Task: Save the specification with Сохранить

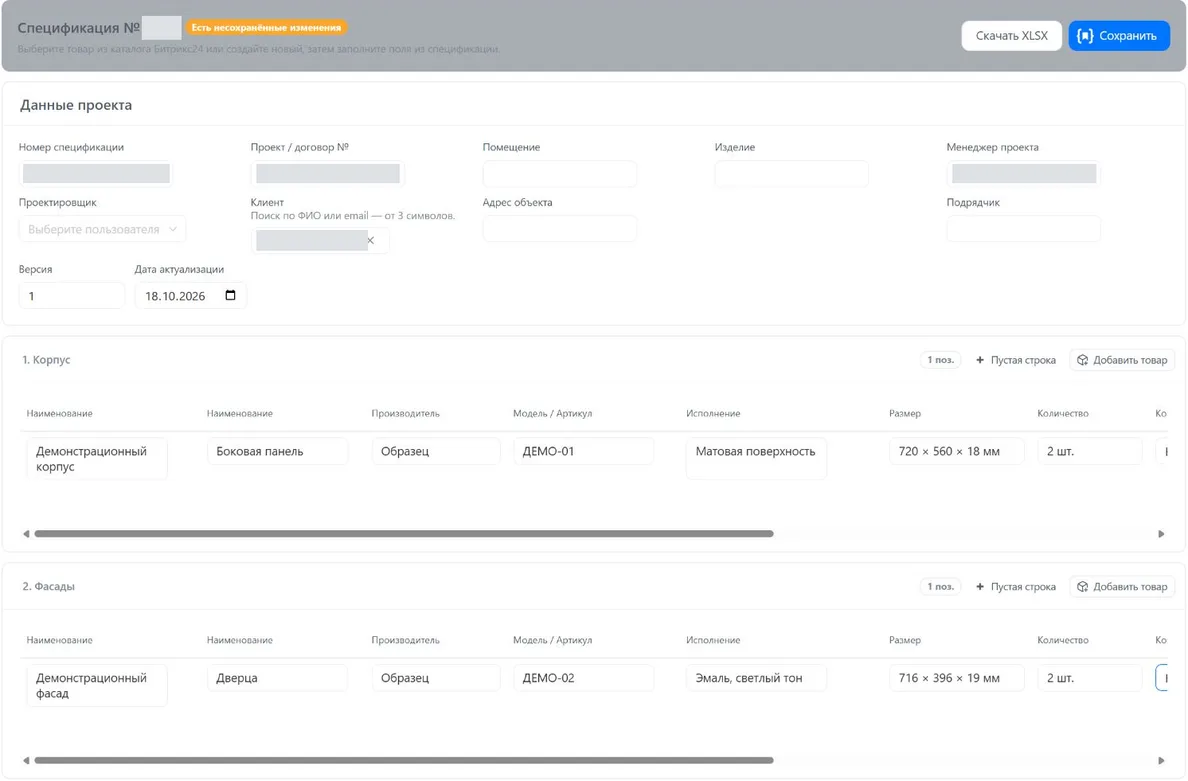Action: 1119,36
